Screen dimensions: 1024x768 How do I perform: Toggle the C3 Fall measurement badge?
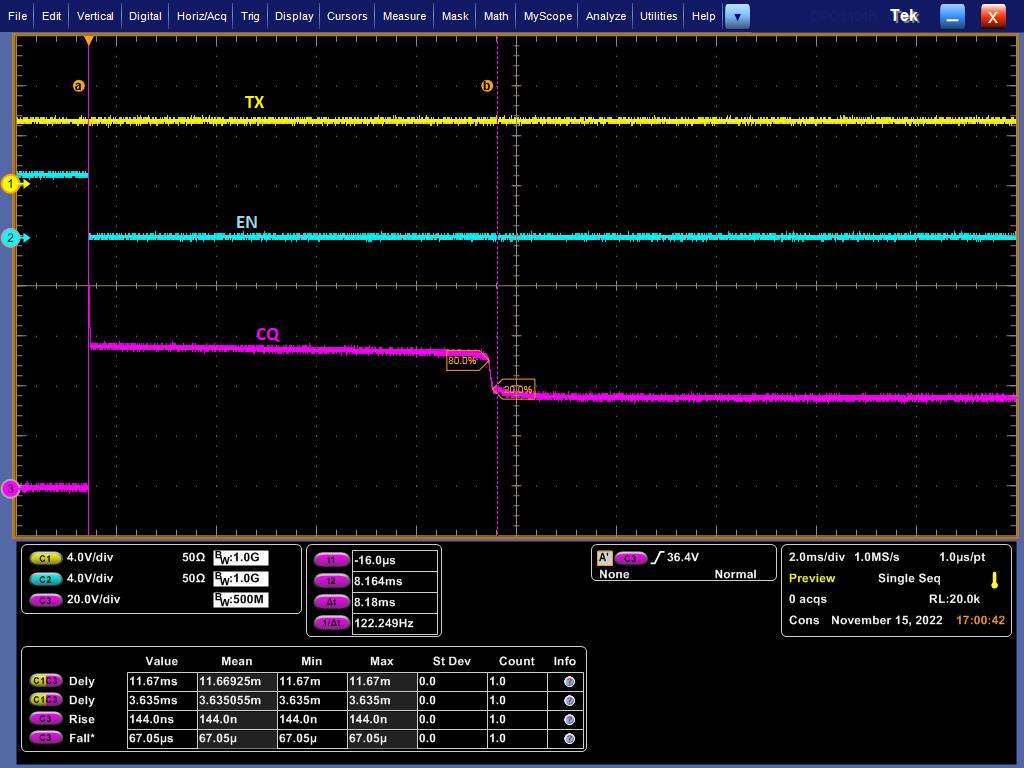(45, 738)
